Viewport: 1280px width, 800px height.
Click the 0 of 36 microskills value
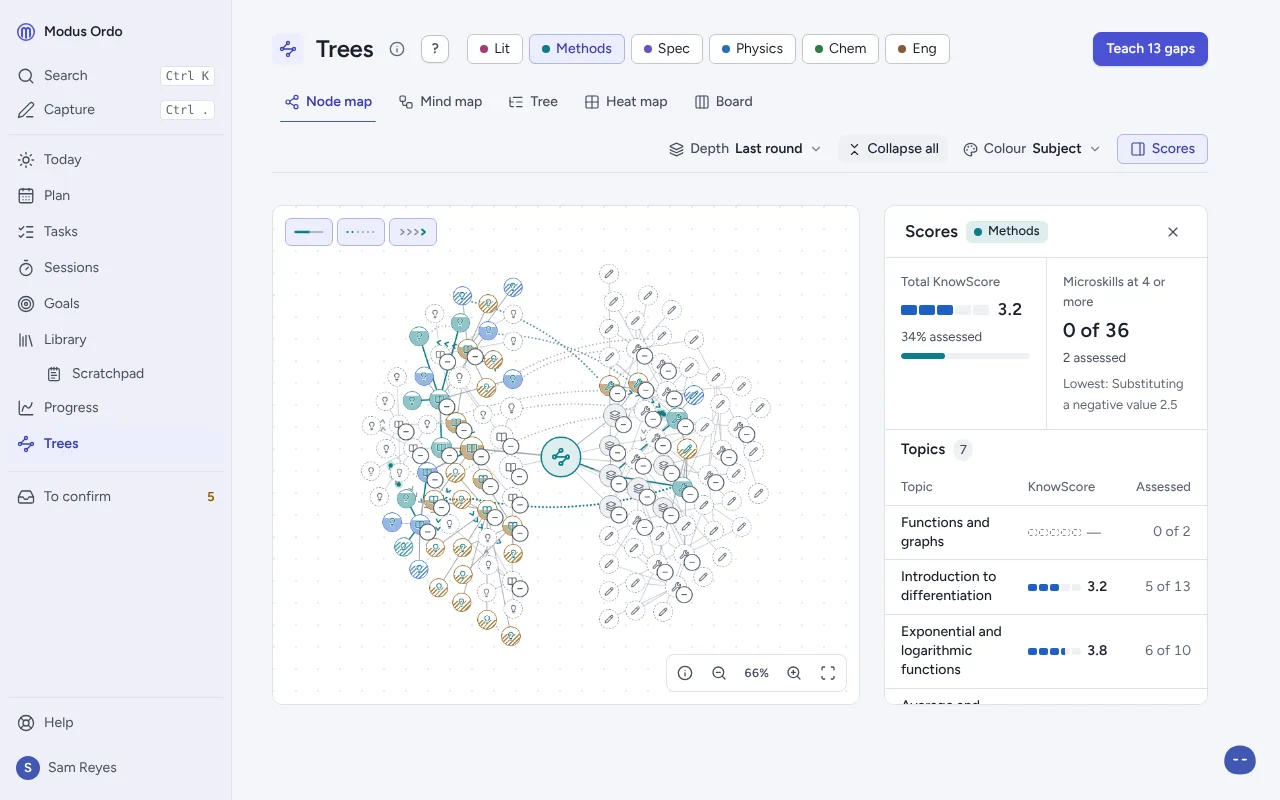pyautogui.click(x=1096, y=330)
